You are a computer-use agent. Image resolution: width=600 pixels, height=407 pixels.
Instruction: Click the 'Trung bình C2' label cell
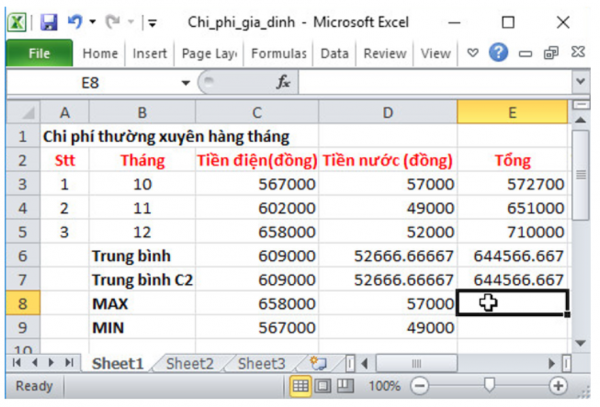142,280
